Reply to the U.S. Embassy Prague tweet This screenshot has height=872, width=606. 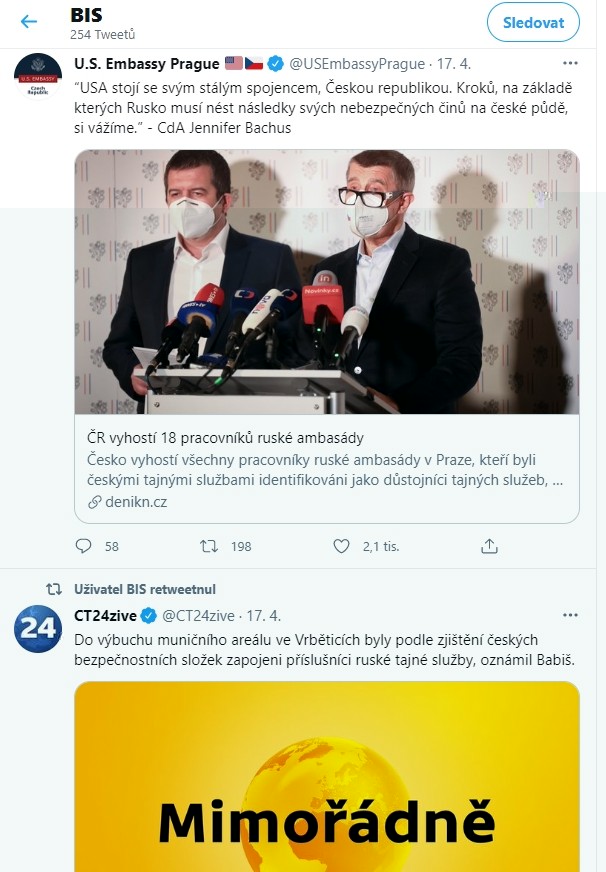click(x=84, y=546)
